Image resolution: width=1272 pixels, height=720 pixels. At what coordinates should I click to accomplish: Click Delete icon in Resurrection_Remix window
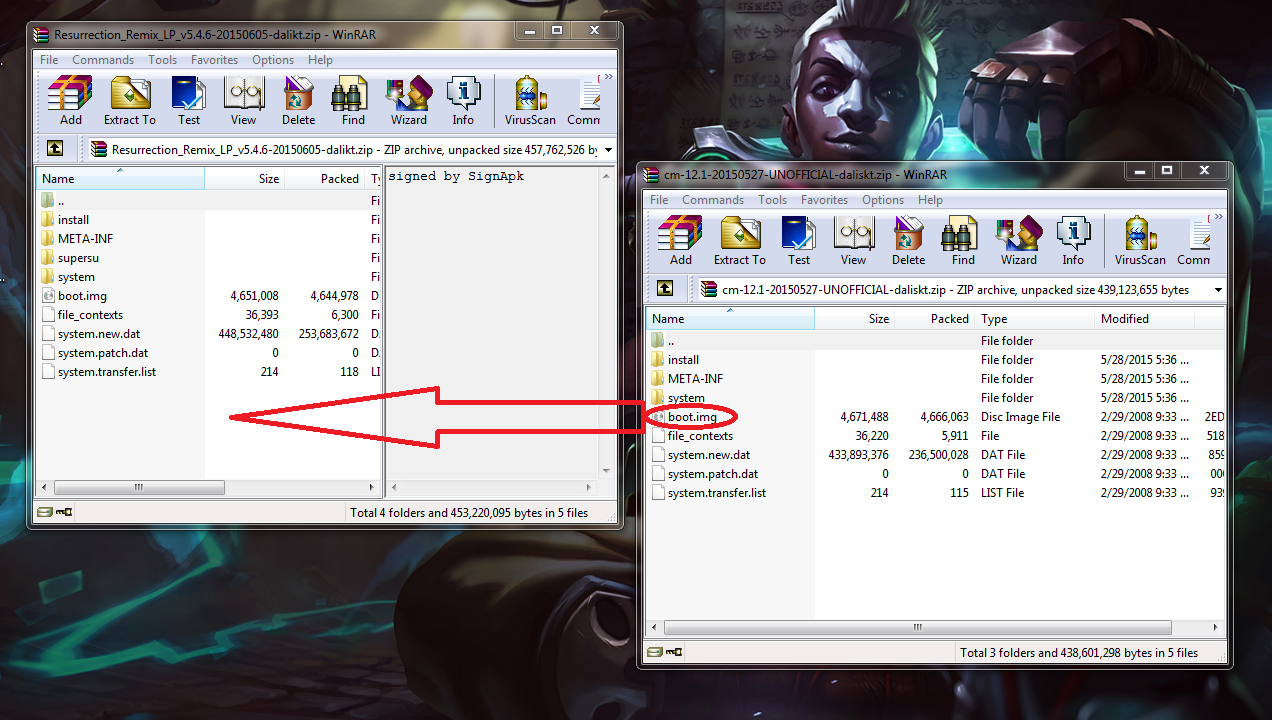[x=298, y=100]
